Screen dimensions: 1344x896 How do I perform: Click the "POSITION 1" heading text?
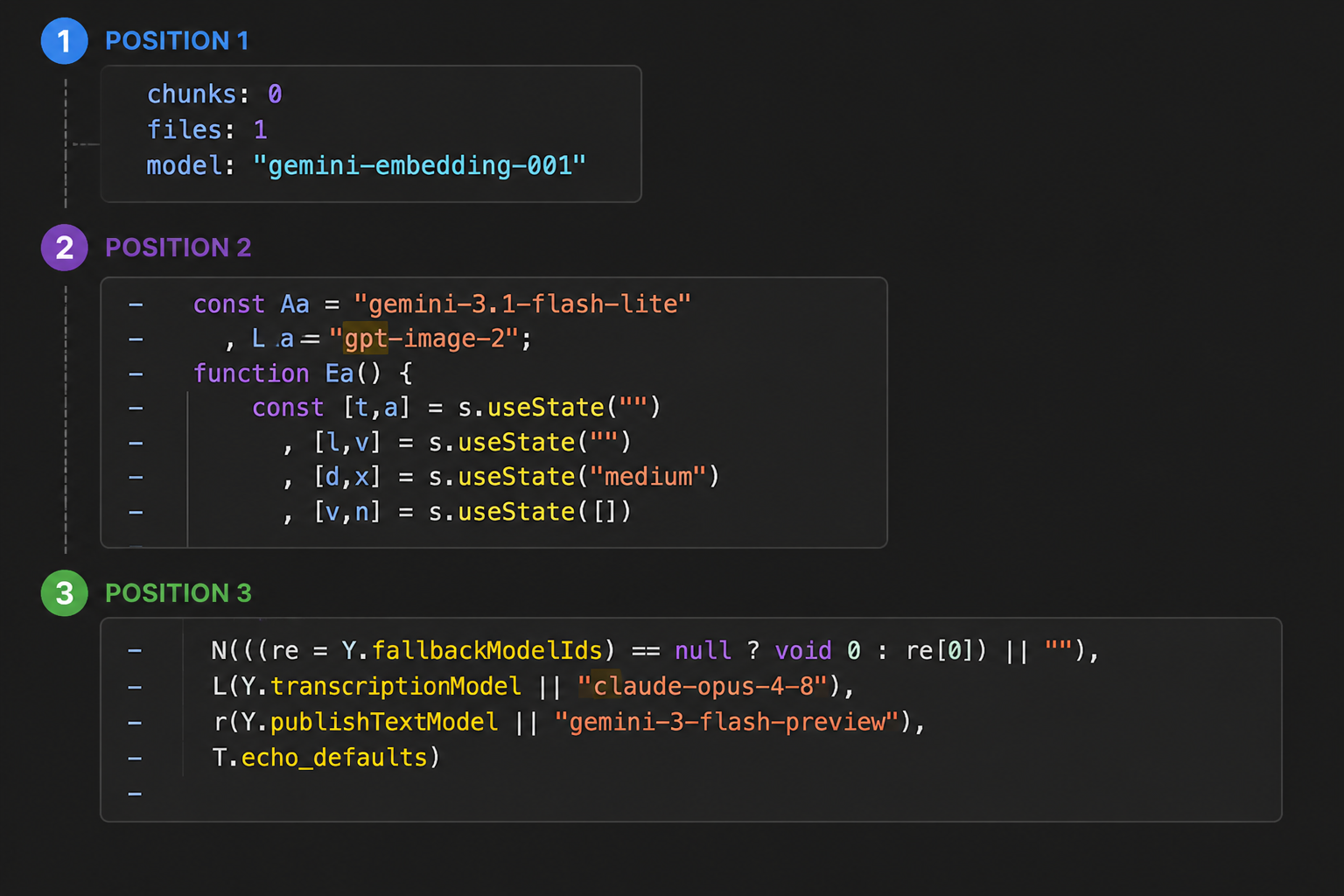[177, 40]
